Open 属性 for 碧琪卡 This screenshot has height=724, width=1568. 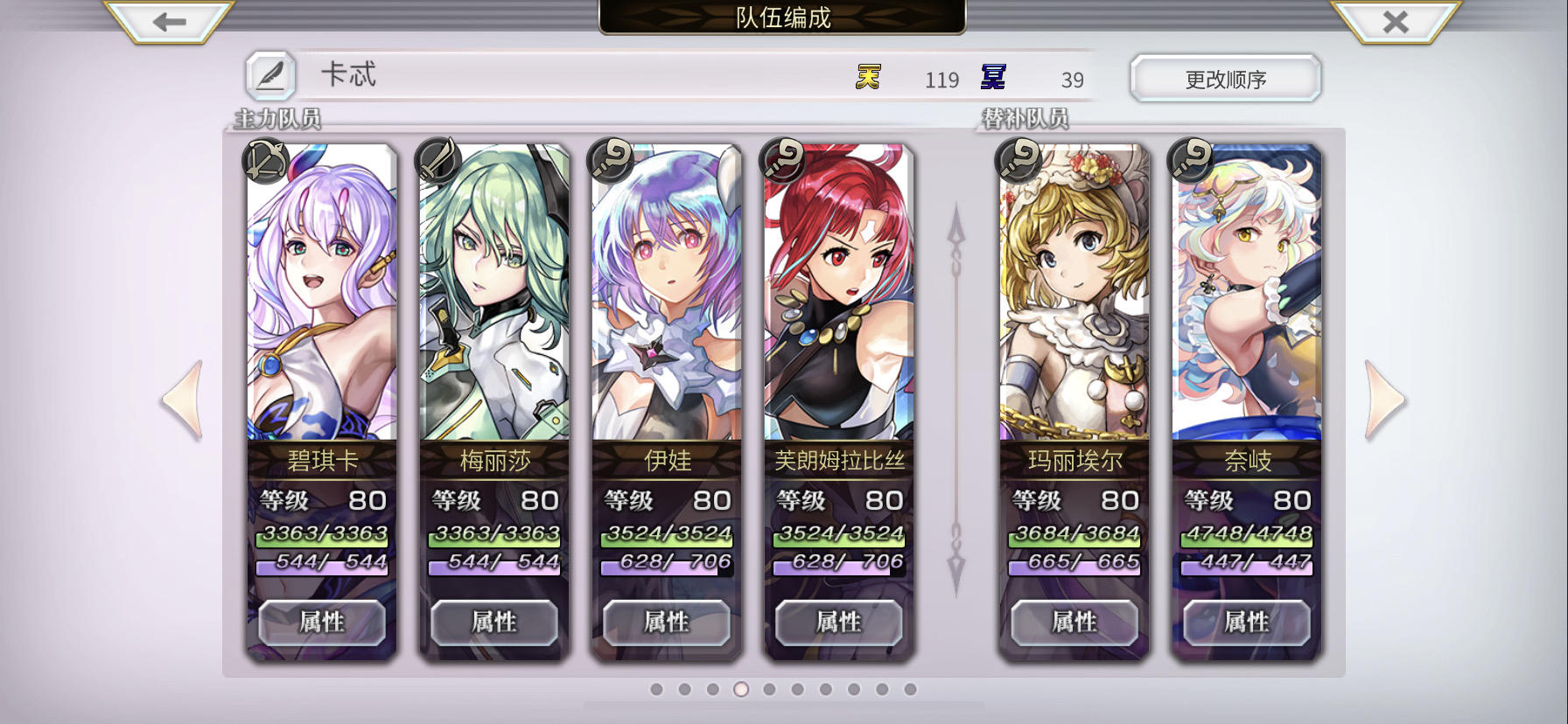click(322, 622)
